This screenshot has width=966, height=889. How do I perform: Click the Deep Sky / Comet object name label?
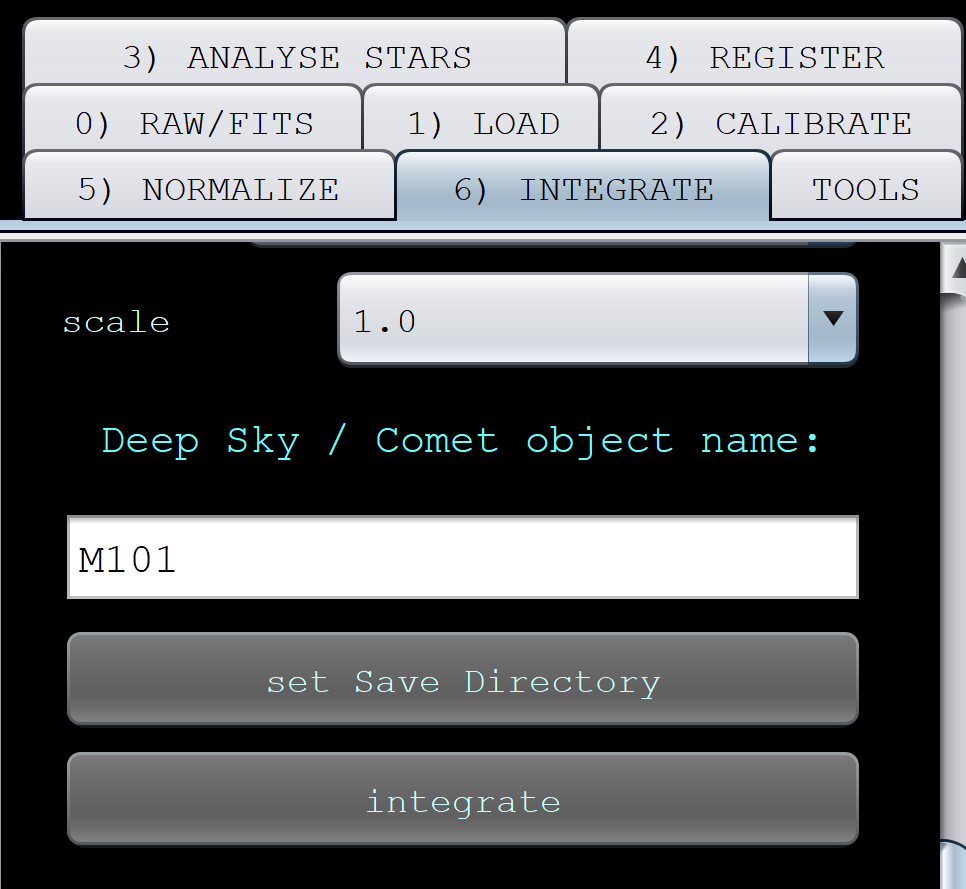pyautogui.click(x=461, y=440)
